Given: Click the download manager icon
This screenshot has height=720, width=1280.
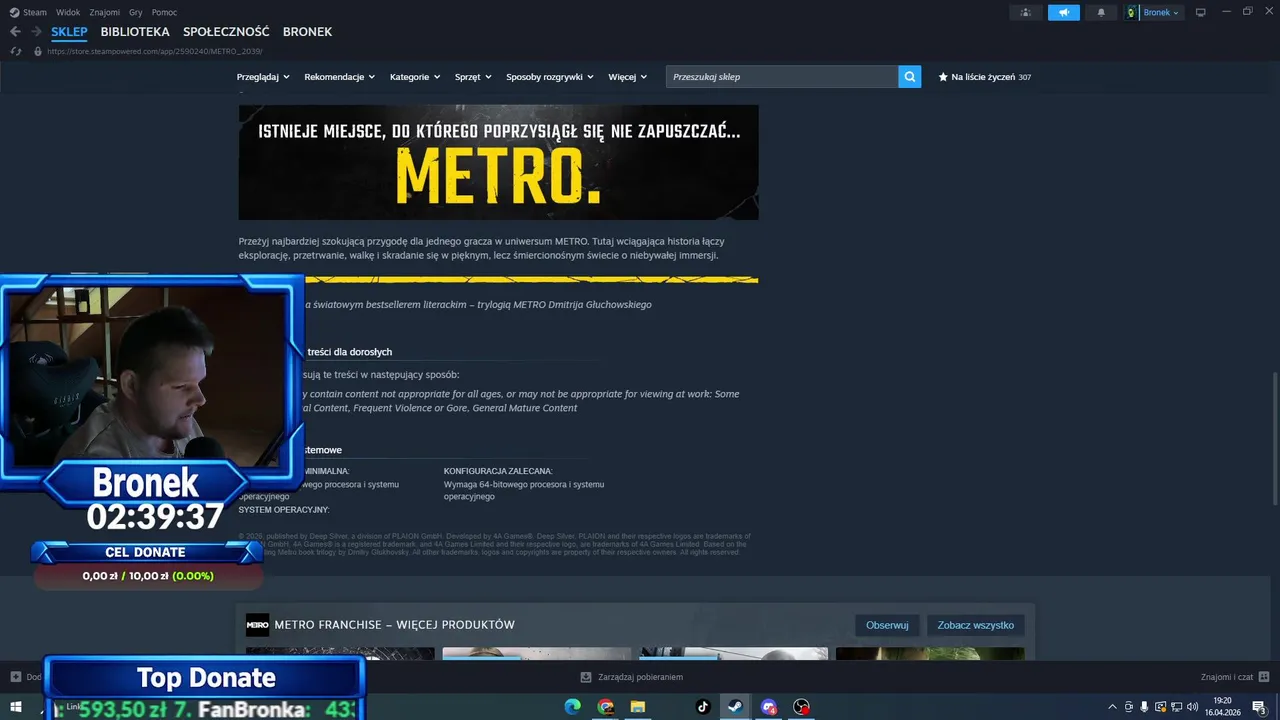Looking at the screenshot, I should click(586, 677).
